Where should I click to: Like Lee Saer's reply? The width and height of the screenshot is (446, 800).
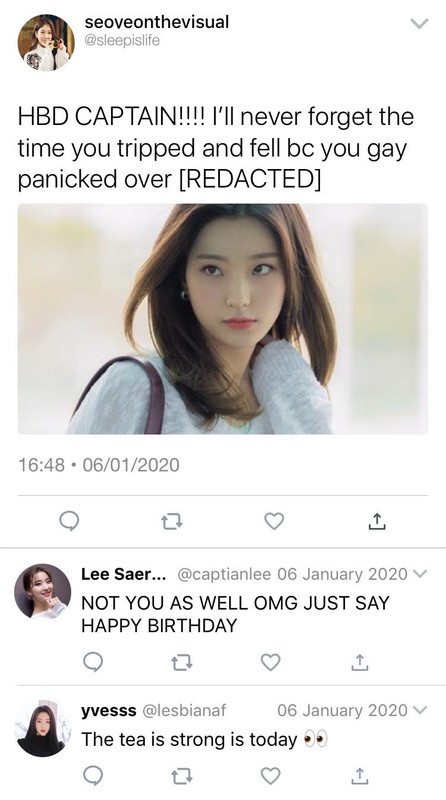point(270,662)
